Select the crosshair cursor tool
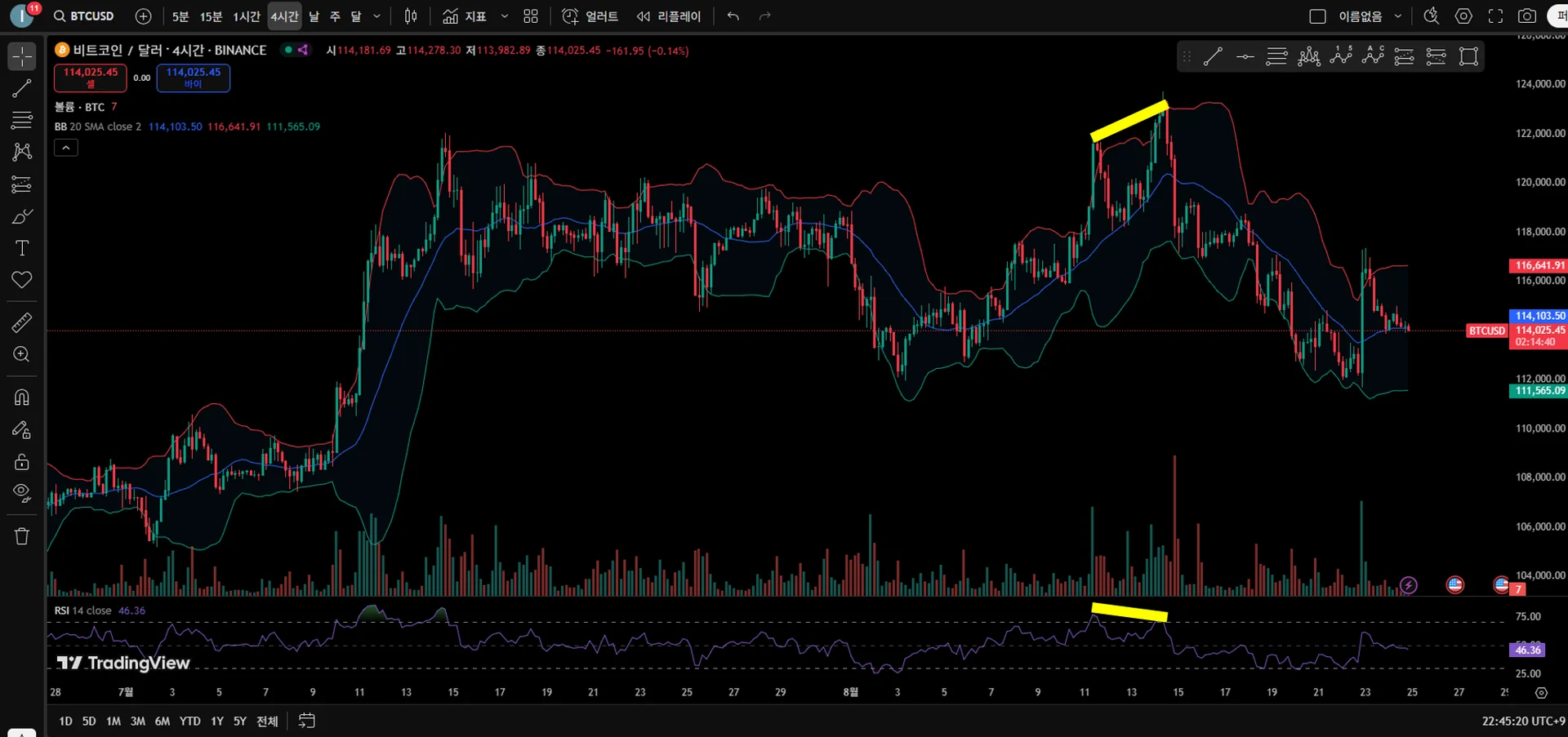The height and width of the screenshot is (737, 1568). coord(22,56)
